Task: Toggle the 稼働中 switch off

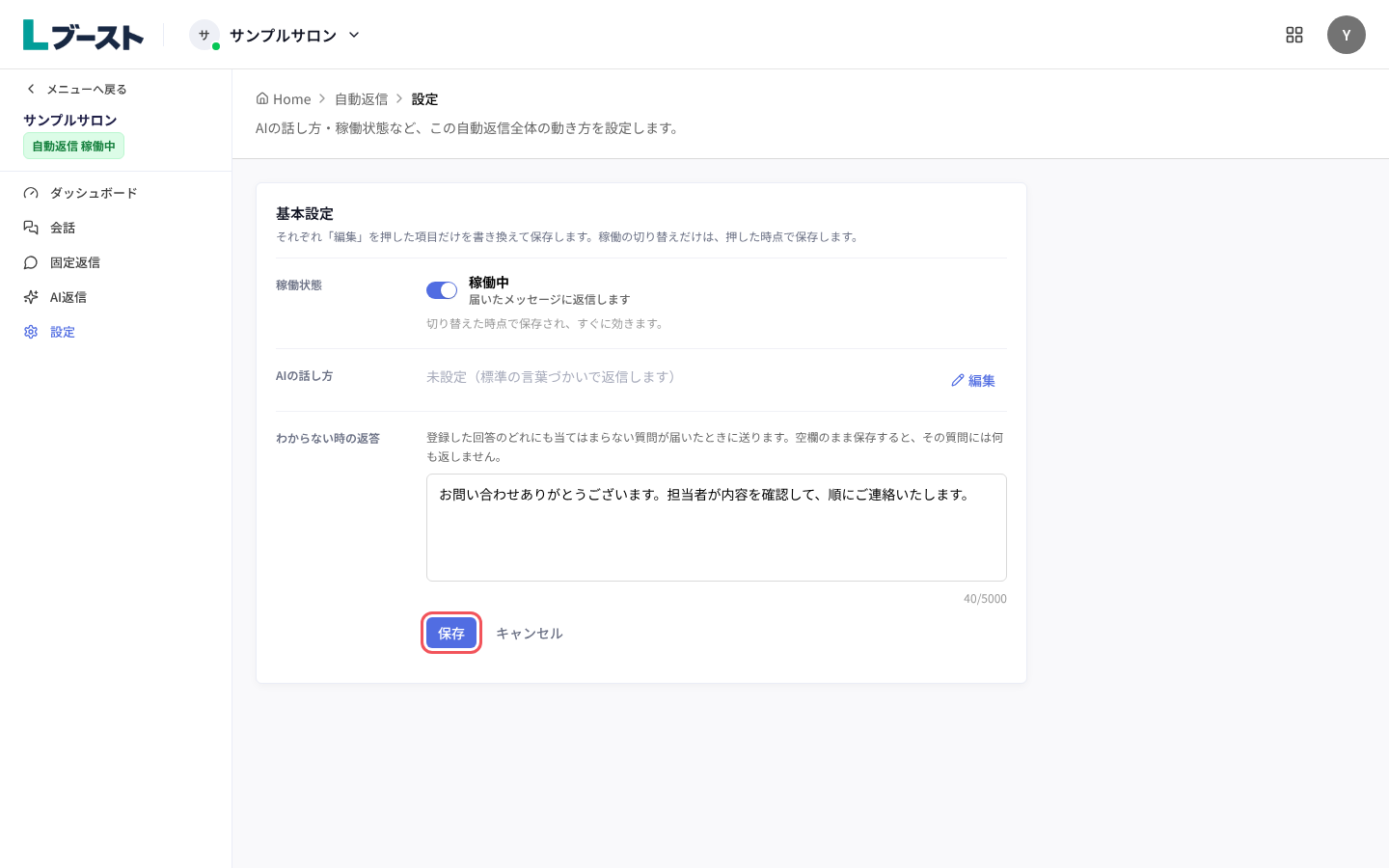Action: (442, 290)
